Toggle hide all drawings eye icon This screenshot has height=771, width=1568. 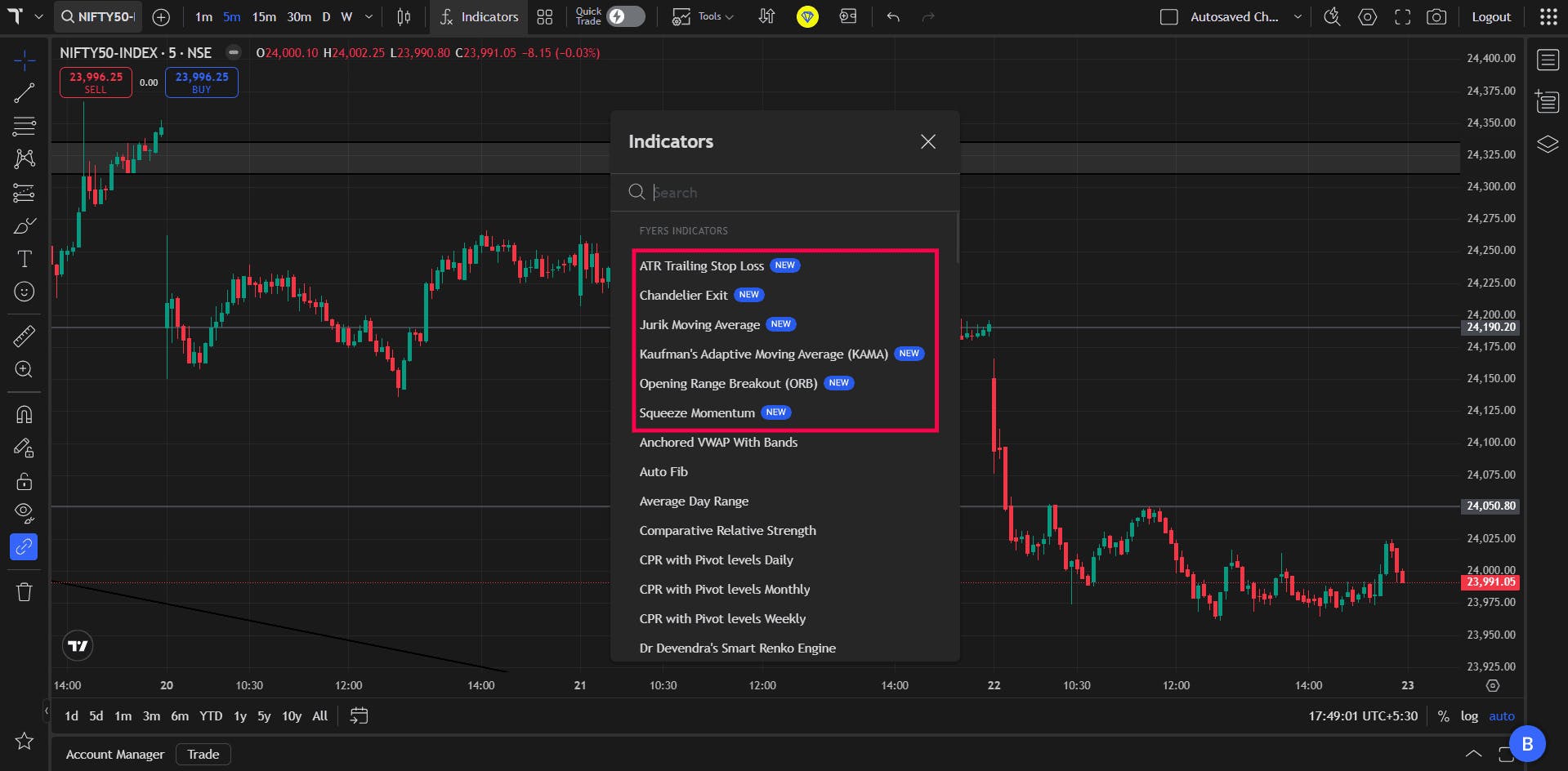(25, 514)
